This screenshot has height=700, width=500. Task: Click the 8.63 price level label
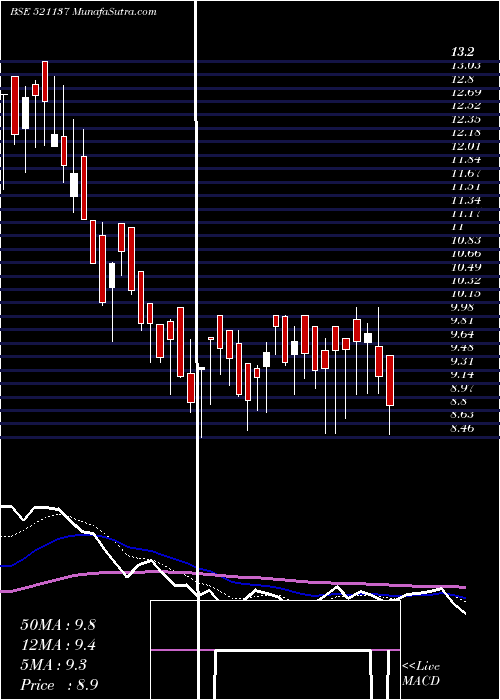[462, 414]
